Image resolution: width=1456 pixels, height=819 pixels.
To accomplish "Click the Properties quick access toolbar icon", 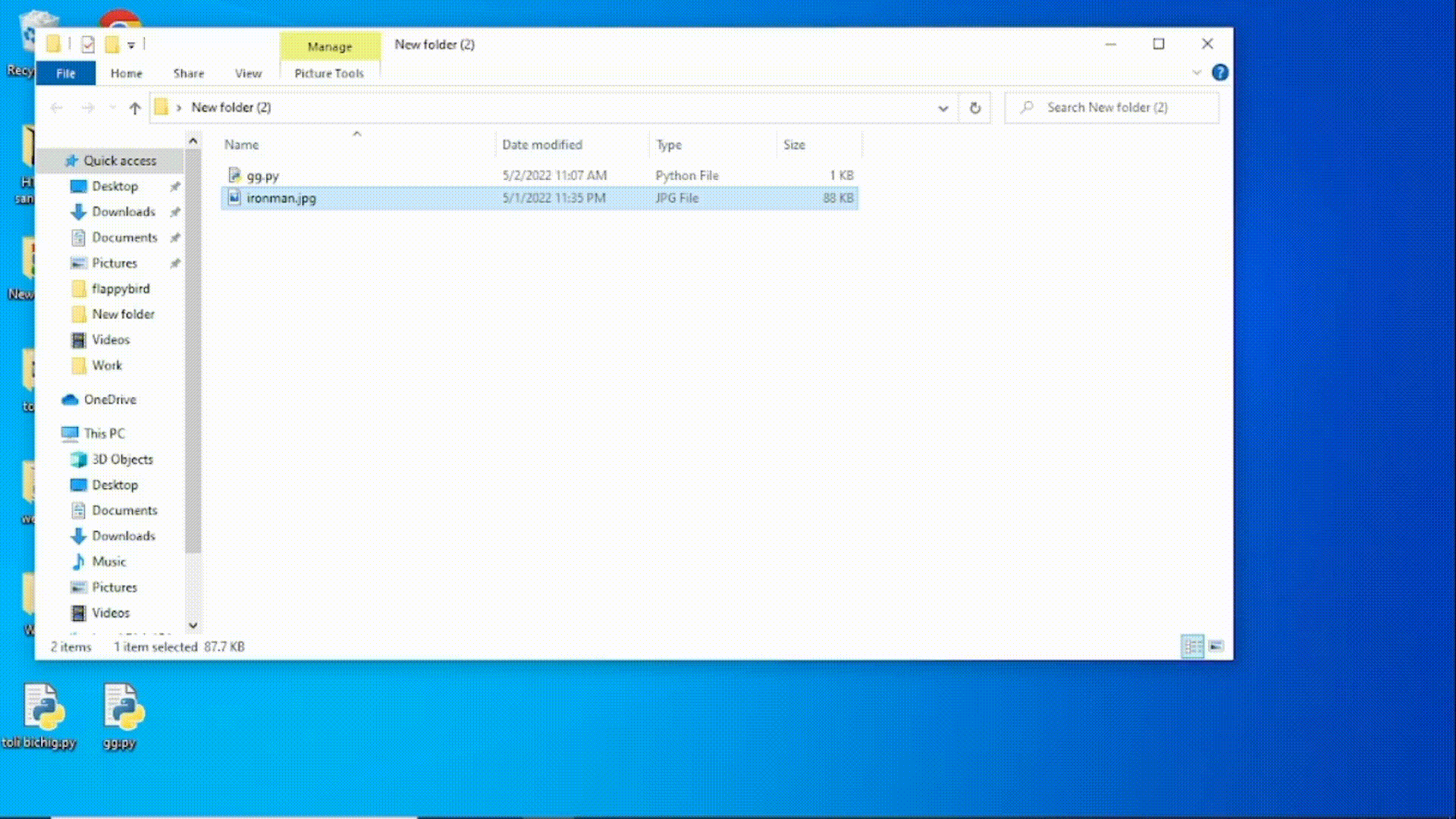I will (x=88, y=45).
